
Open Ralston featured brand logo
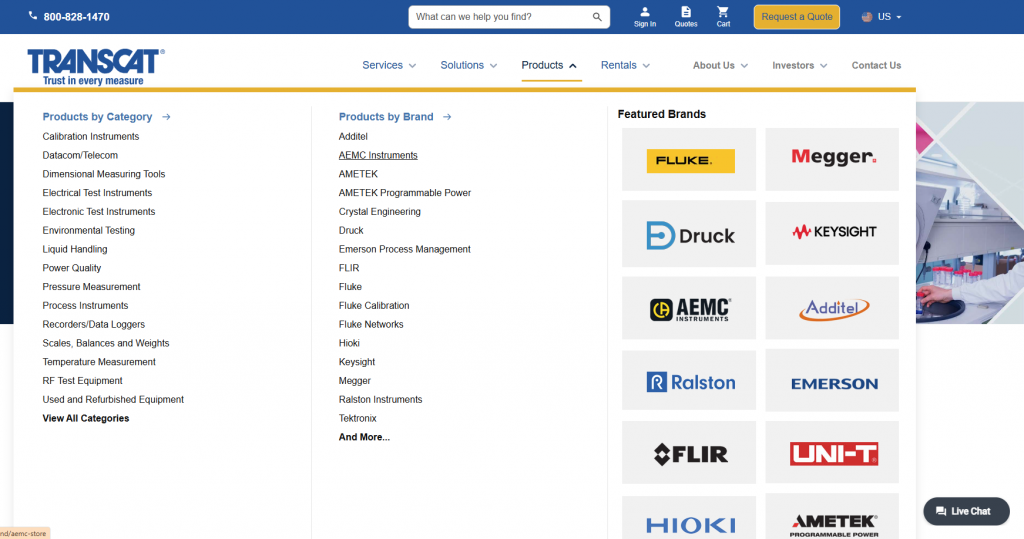689,381
